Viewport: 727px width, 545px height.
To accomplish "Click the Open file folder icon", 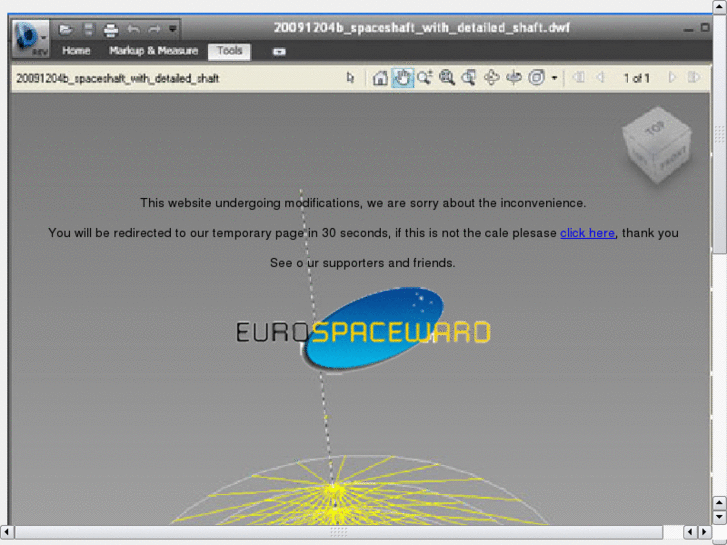I will pyautogui.click(x=66, y=30).
